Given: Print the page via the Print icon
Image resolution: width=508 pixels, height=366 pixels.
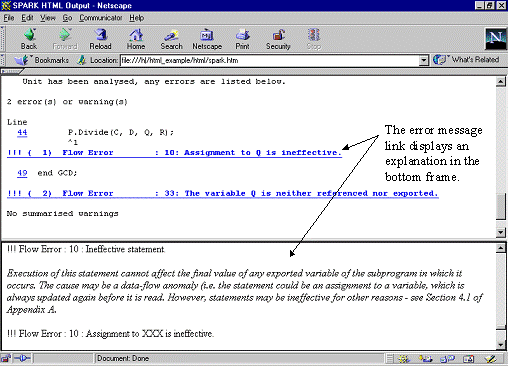Looking at the screenshot, I should [x=242, y=39].
